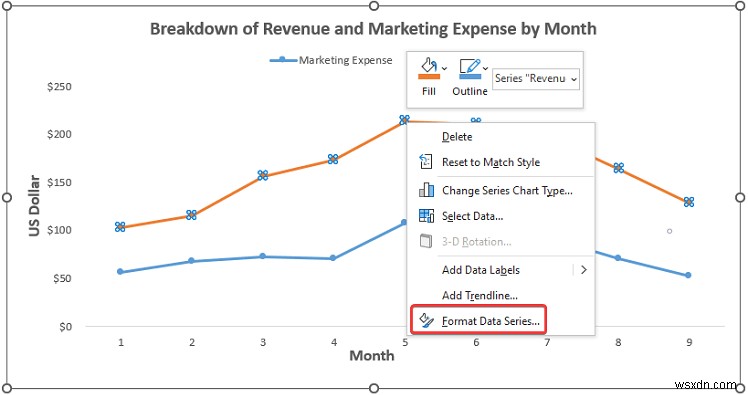Click the Format Data Series paint icon

[426, 321]
